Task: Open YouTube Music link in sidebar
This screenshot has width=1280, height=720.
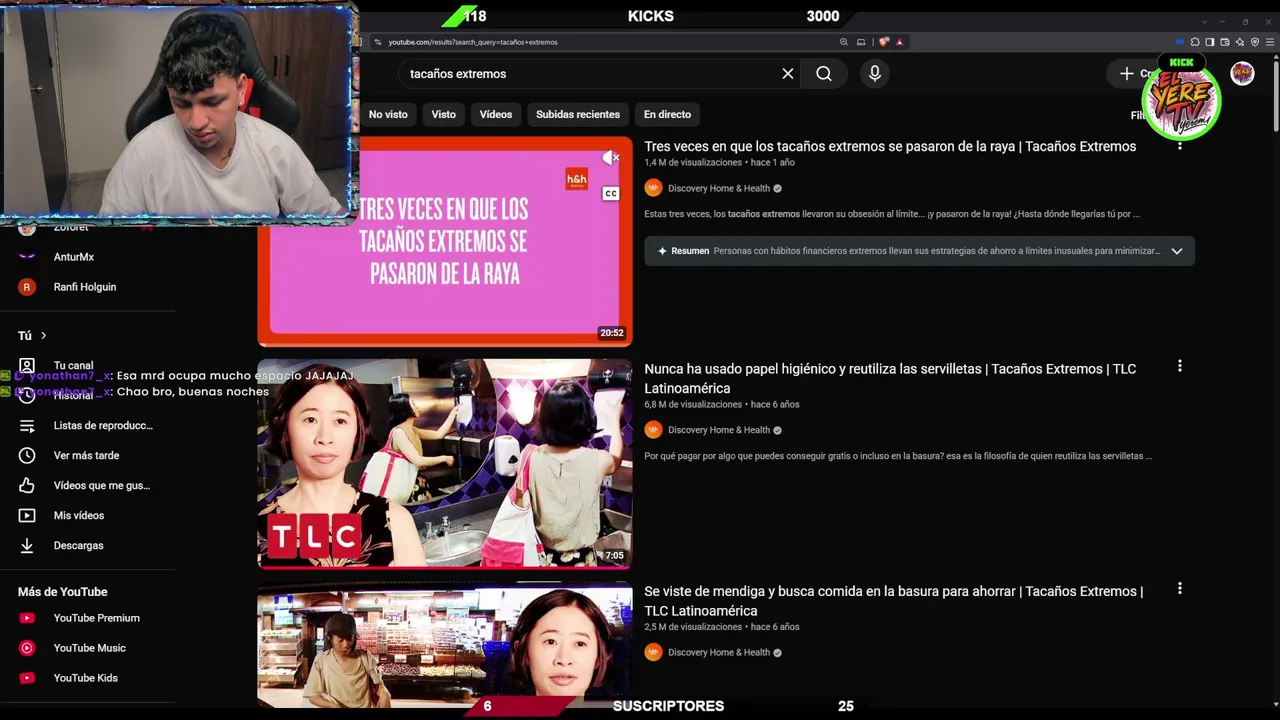Action: click(x=88, y=648)
